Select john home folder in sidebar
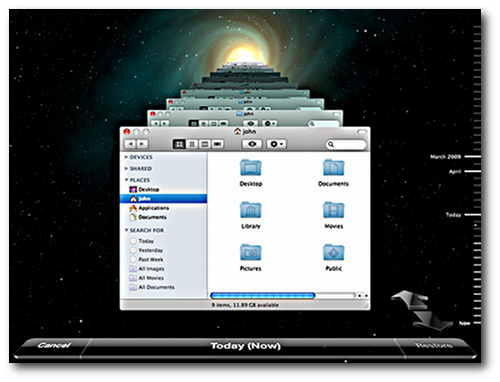 (163, 199)
